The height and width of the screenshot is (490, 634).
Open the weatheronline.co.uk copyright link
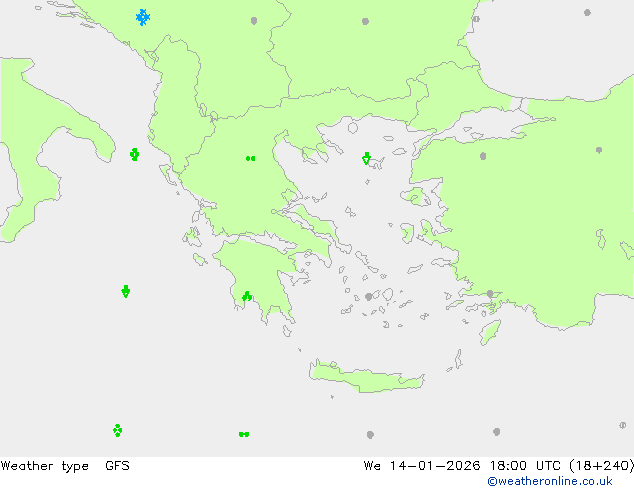point(550,481)
